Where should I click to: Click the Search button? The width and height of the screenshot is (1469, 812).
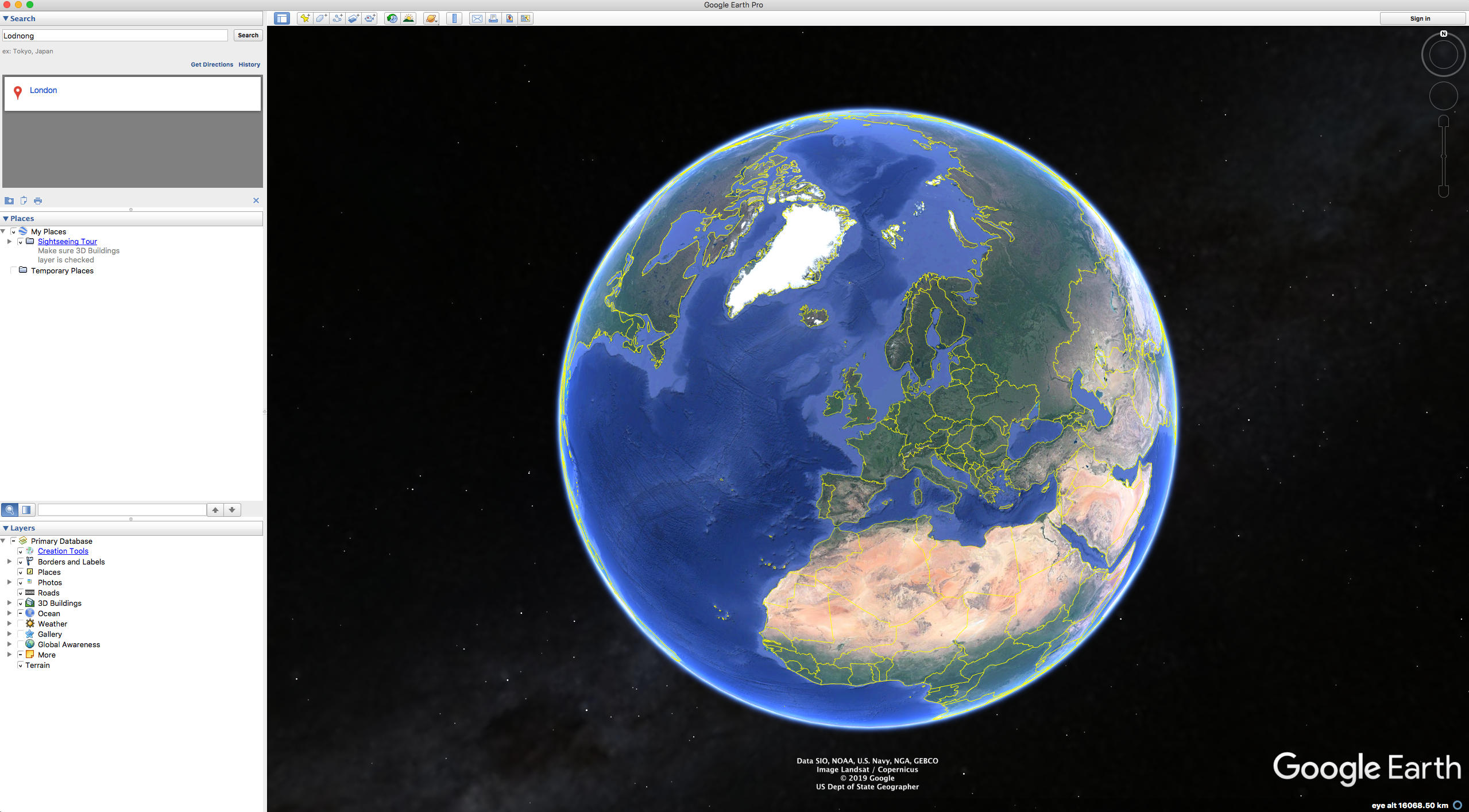[248, 36]
